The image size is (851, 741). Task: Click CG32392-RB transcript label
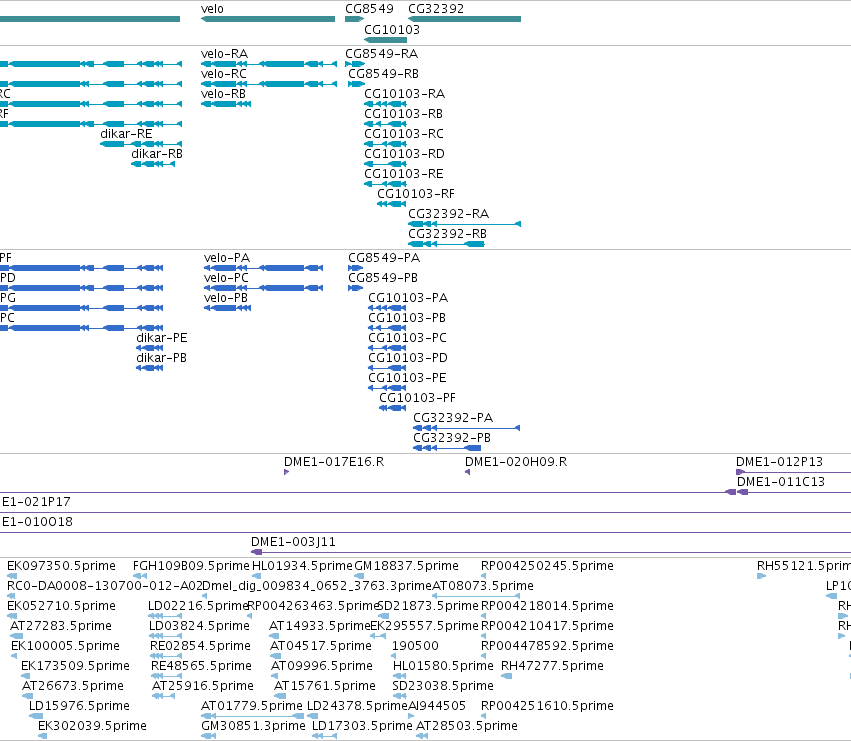point(447,234)
